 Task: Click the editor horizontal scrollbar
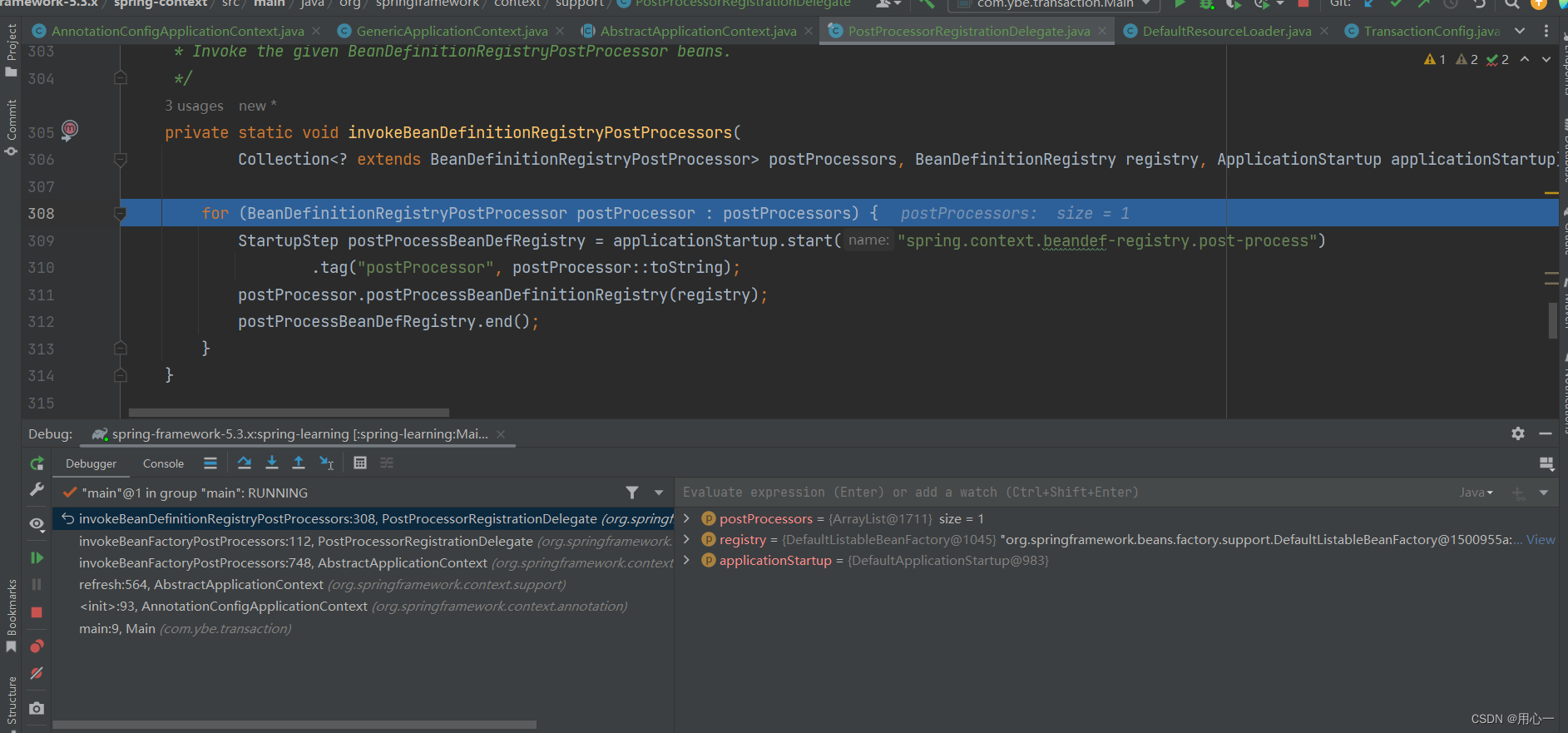click(x=289, y=412)
